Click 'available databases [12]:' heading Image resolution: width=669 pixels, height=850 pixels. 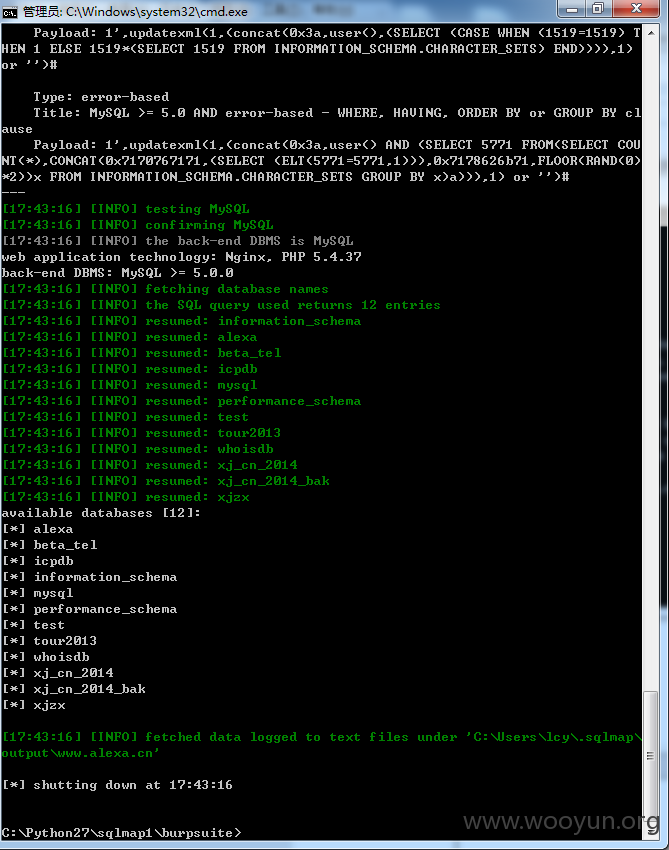[x=101, y=513]
